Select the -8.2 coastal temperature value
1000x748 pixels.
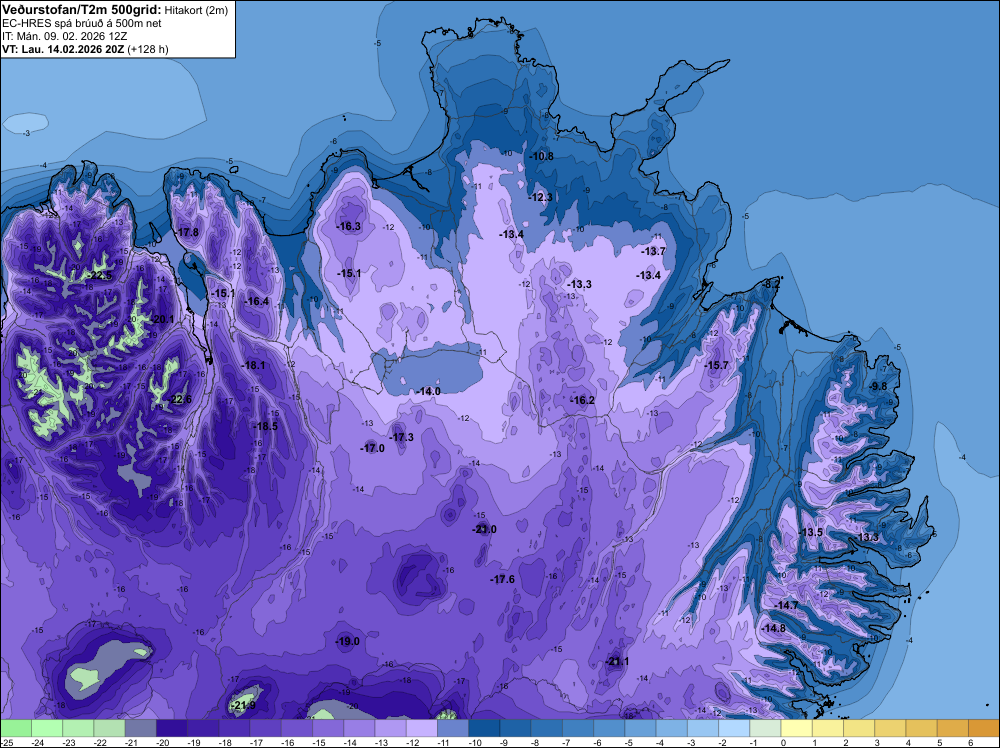click(x=771, y=284)
